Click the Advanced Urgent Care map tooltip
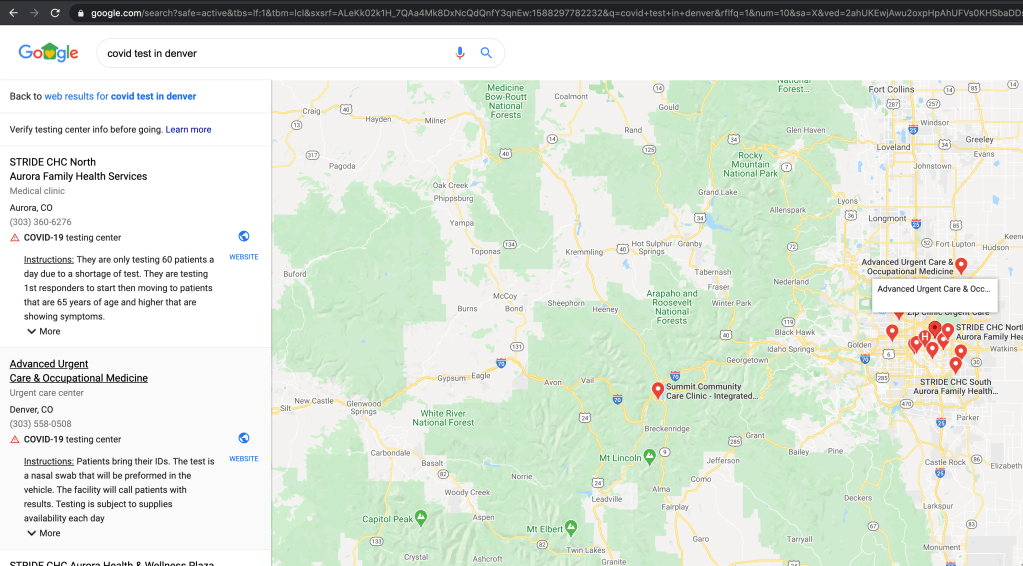This screenshot has width=1023, height=566. (933, 289)
